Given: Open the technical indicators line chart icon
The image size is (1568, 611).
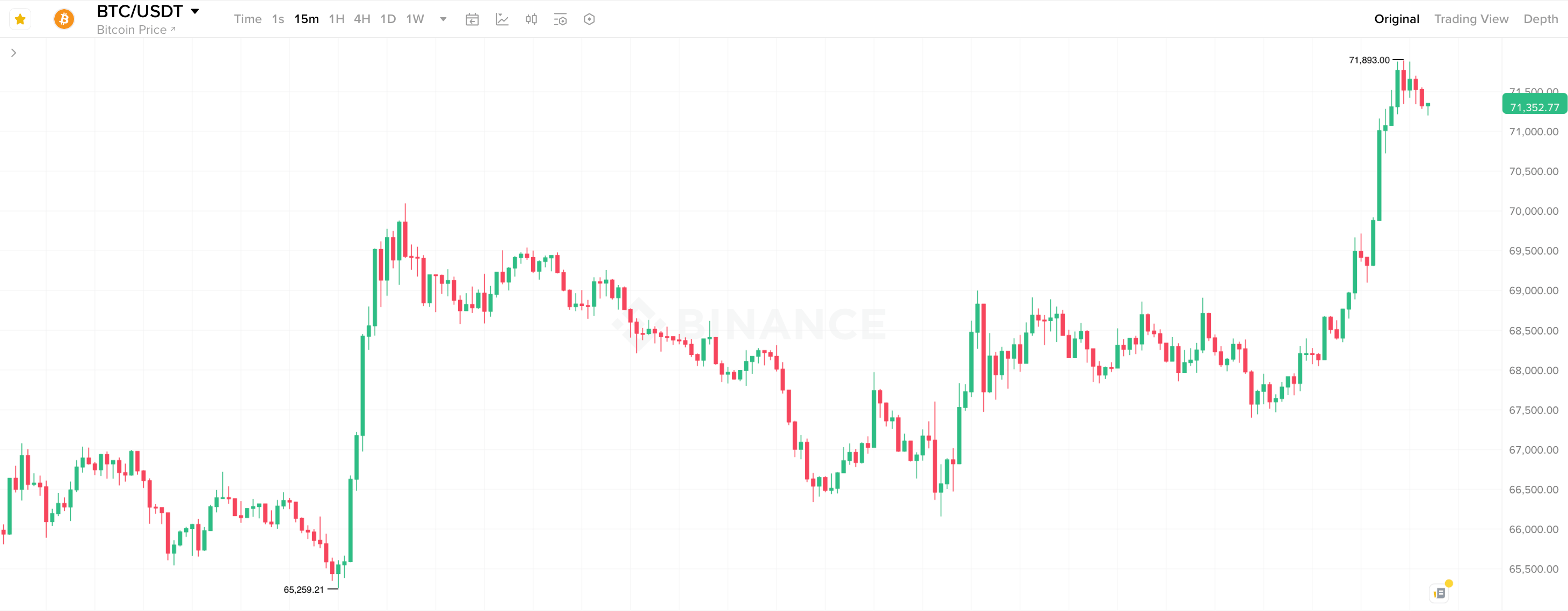Looking at the screenshot, I should (x=502, y=19).
